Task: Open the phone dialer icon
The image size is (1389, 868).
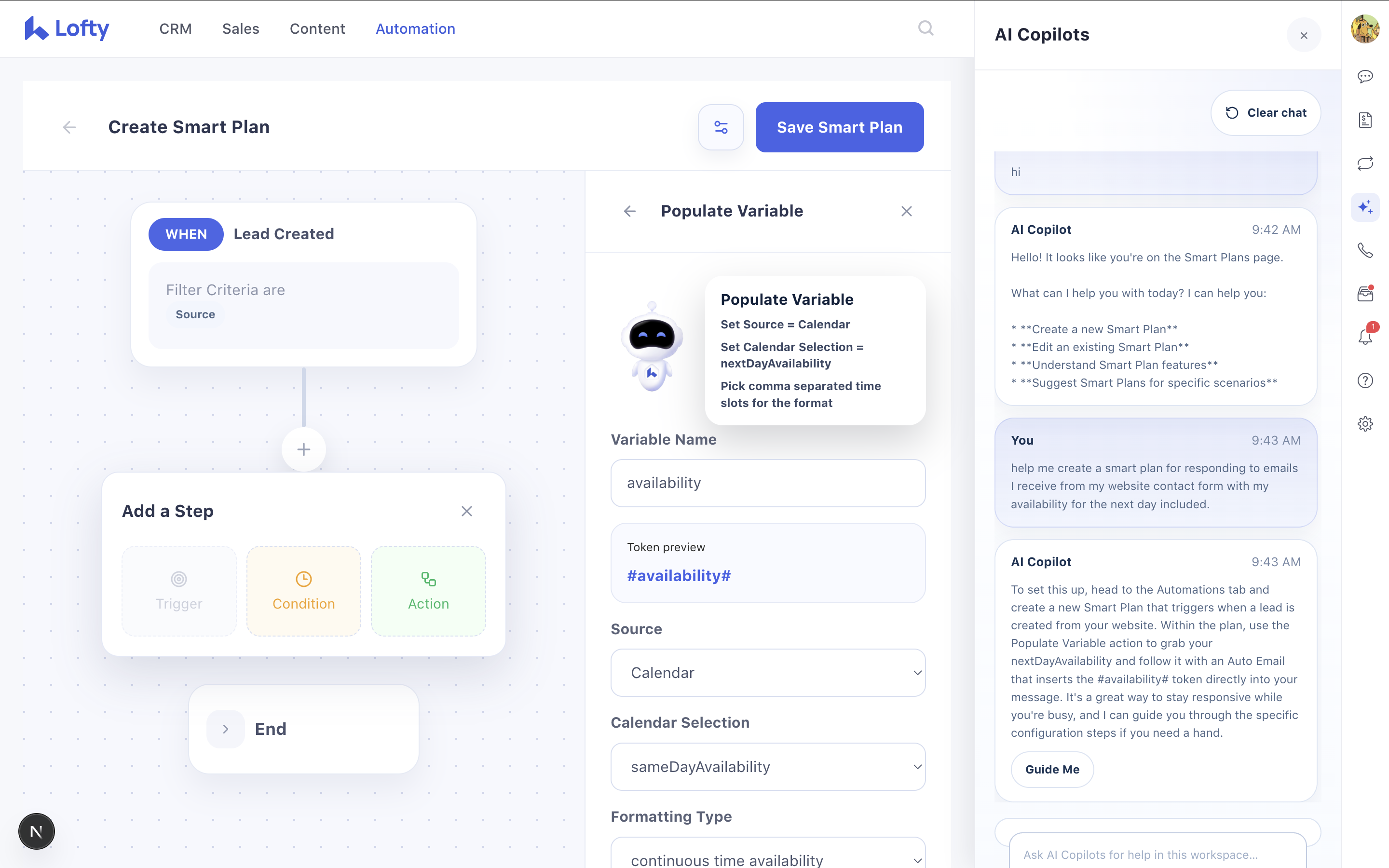Action: (x=1365, y=250)
